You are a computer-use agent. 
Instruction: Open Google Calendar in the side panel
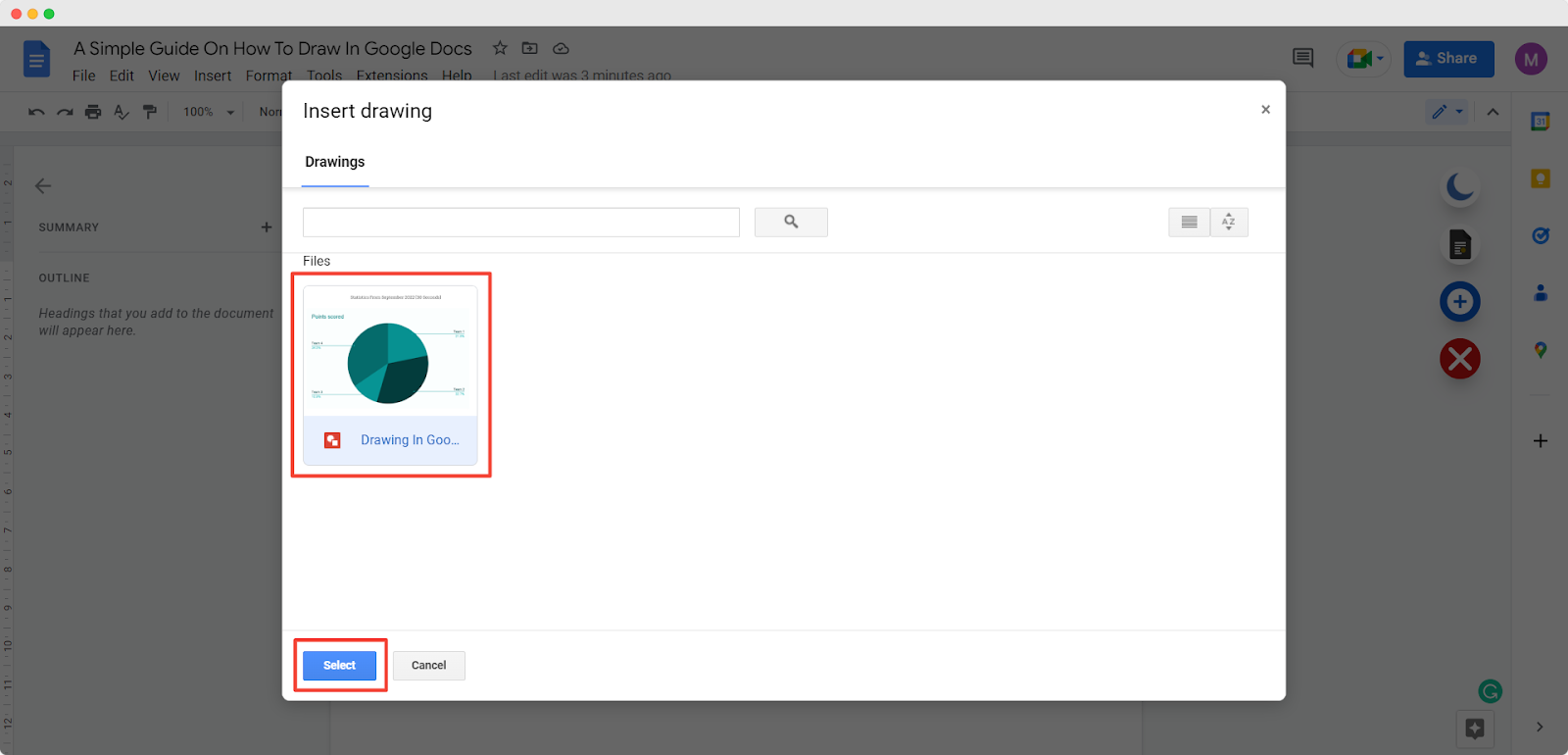pyautogui.click(x=1541, y=122)
